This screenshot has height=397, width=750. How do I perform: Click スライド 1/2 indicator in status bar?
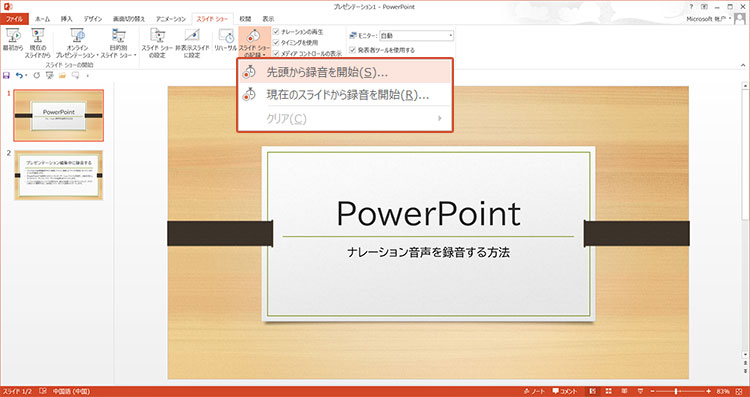pyautogui.click(x=17, y=391)
